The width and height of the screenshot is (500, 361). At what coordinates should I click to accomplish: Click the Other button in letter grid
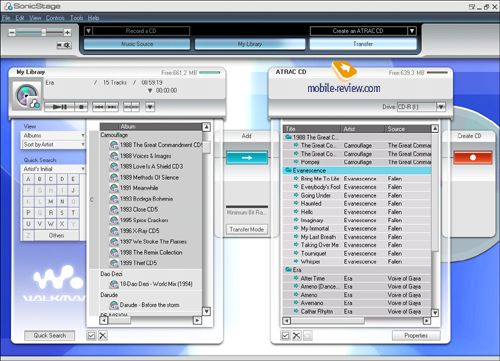pyautogui.click(x=56, y=235)
